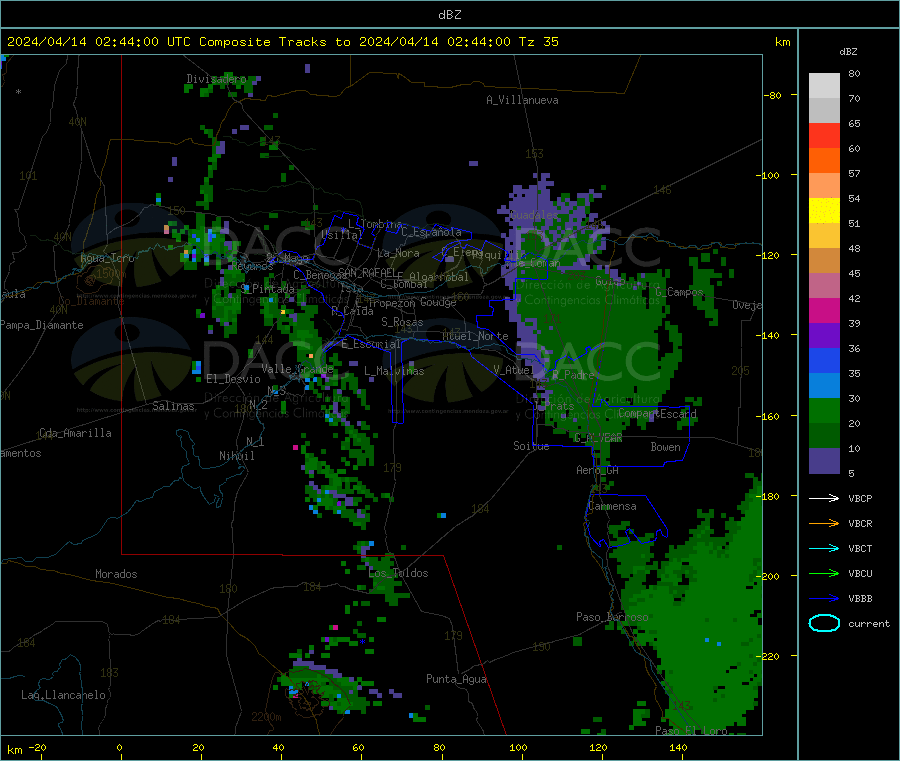This screenshot has height=761, width=900.
Task: Click the blue VBBB arrow legend icon
Action: click(824, 599)
